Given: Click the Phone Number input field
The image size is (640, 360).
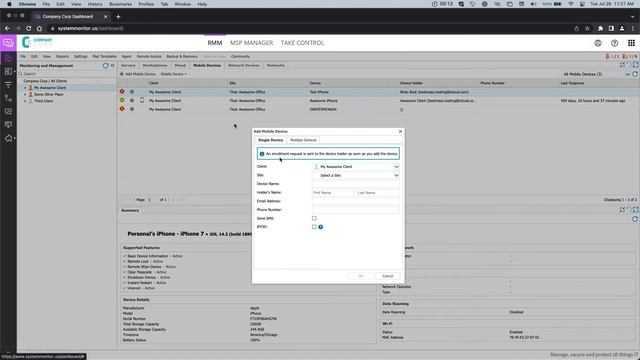Looking at the screenshot, I should tap(356, 210).
